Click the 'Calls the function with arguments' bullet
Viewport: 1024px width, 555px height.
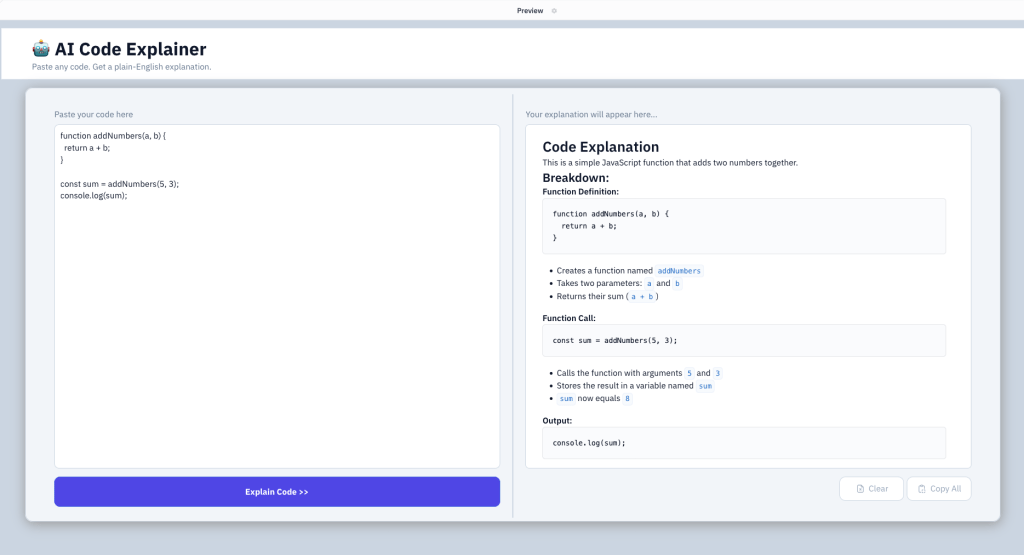[638, 373]
